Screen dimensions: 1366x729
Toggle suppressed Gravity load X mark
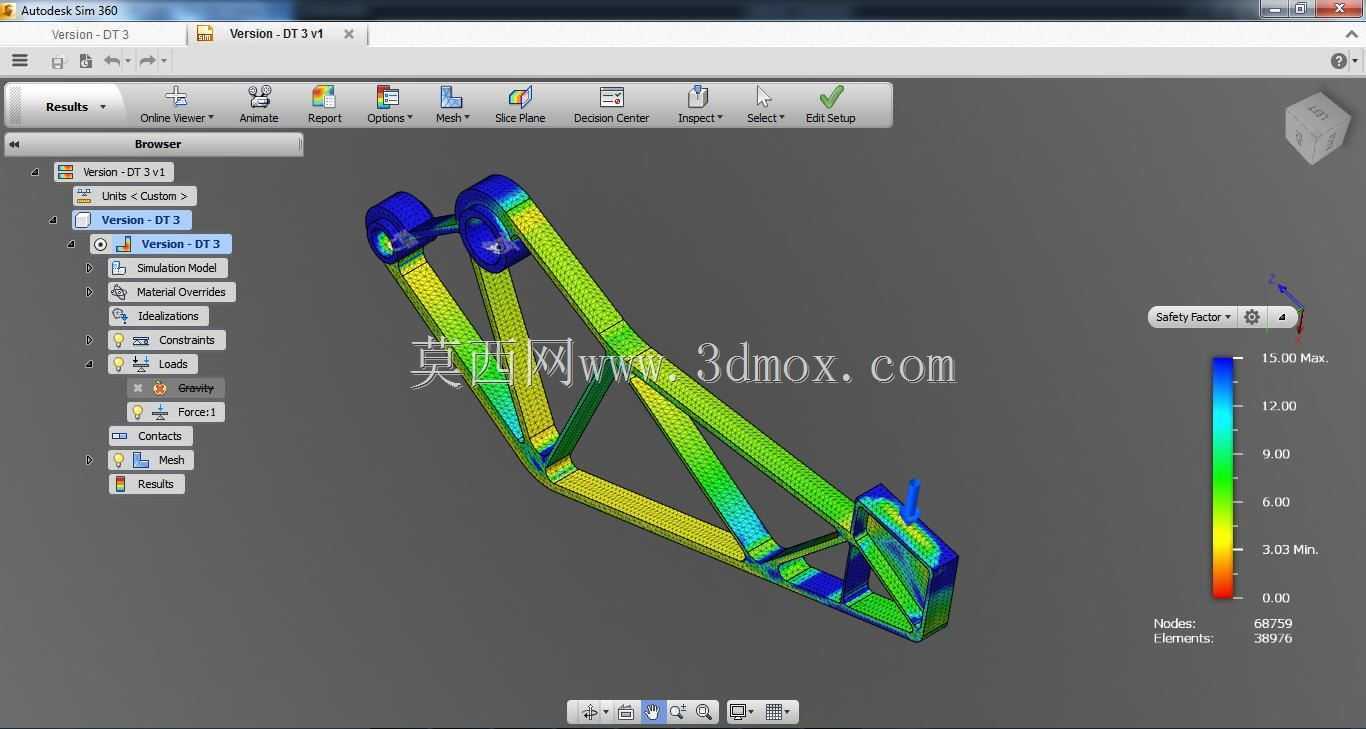click(138, 388)
